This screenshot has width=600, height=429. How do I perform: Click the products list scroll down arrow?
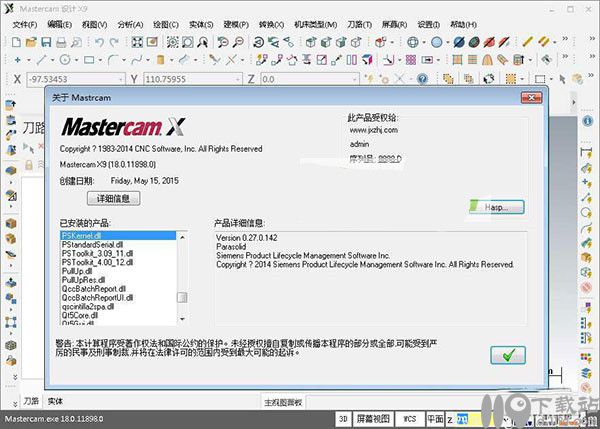(x=182, y=319)
